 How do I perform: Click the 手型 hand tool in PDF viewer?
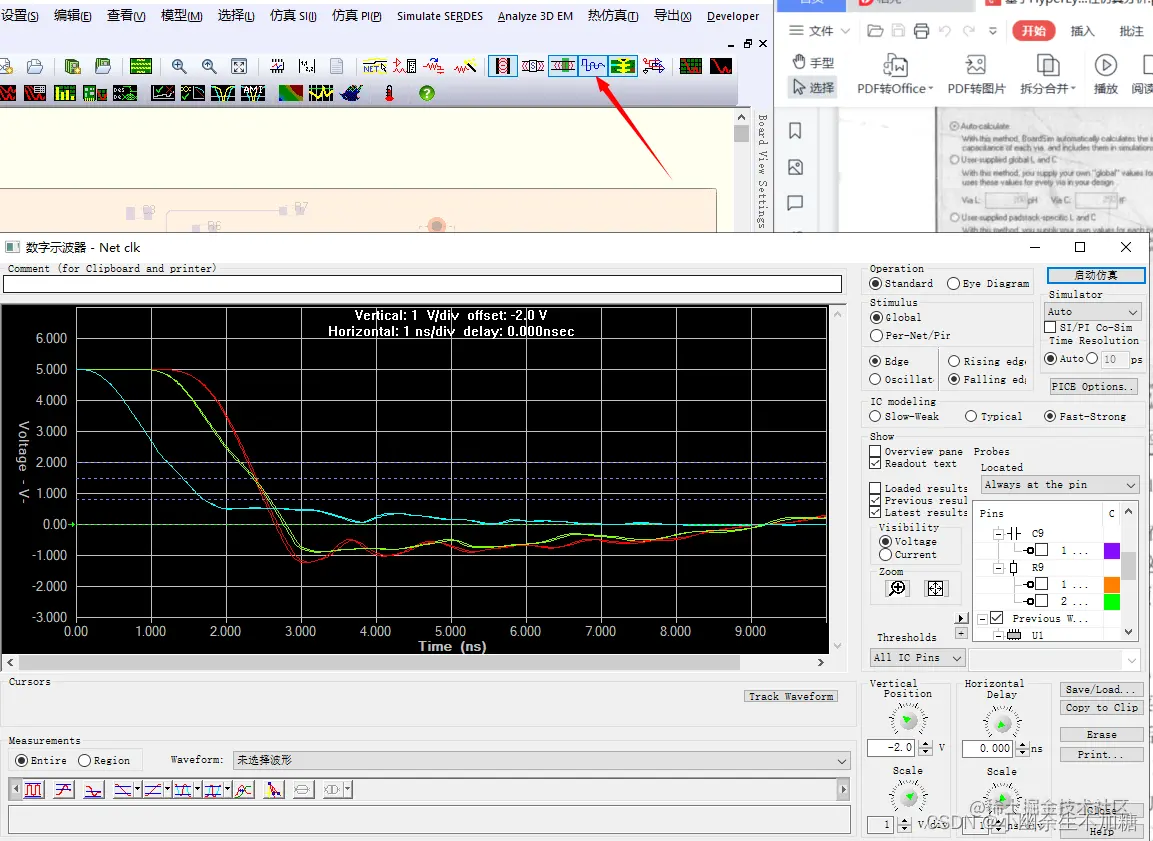(x=812, y=62)
